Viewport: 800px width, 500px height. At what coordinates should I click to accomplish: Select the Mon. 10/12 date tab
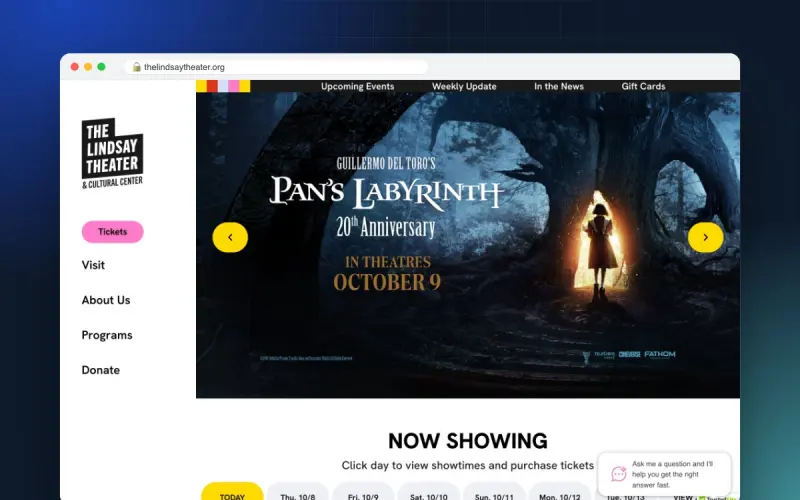point(560,491)
